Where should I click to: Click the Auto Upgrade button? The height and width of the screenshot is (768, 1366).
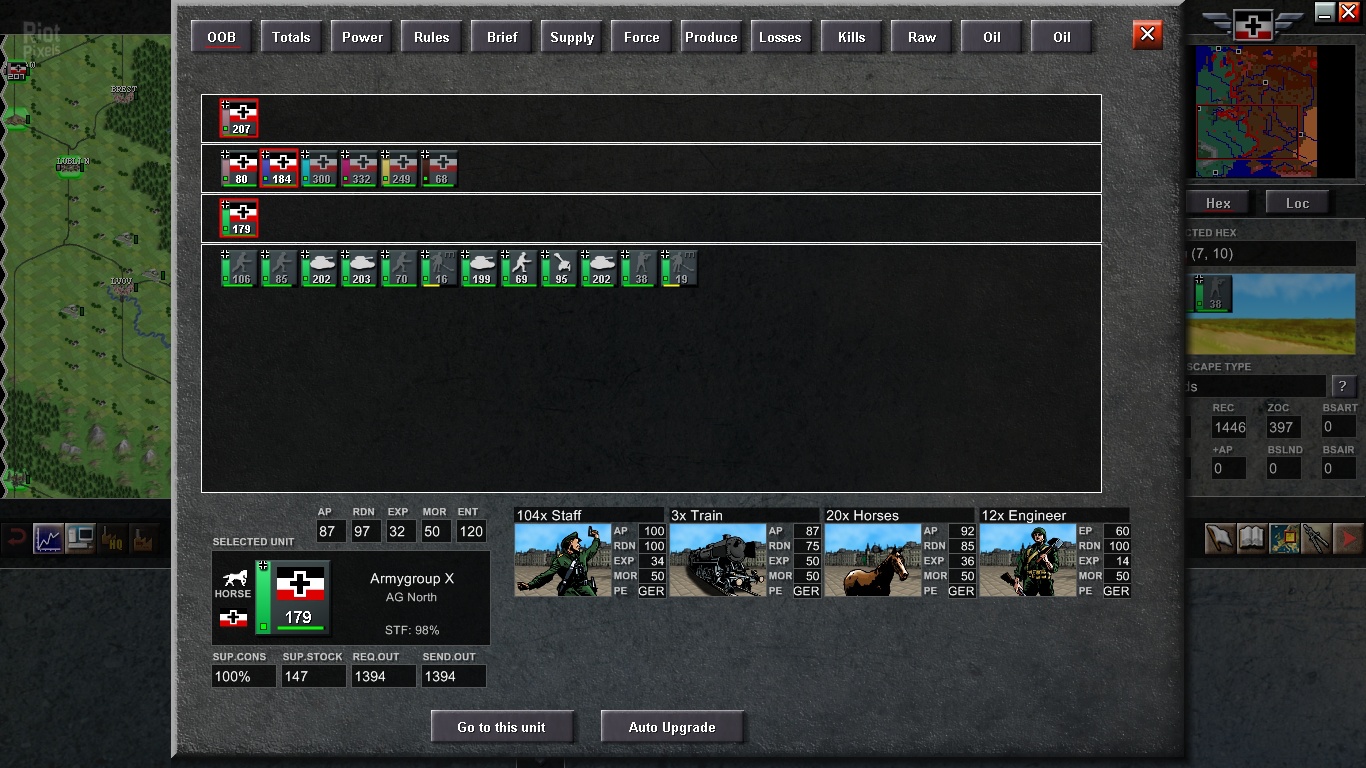[x=672, y=727]
